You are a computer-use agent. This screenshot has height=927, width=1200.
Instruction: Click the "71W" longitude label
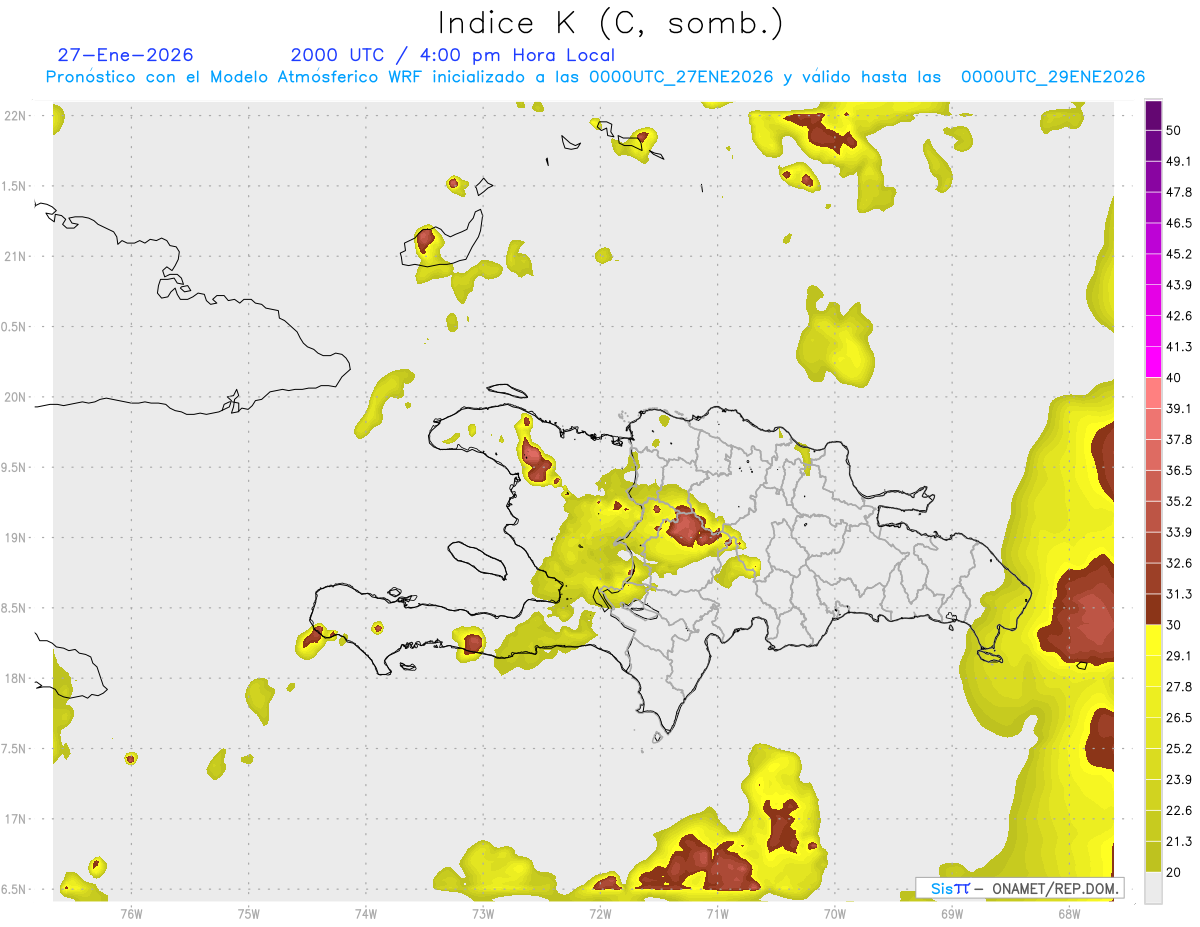point(717,913)
